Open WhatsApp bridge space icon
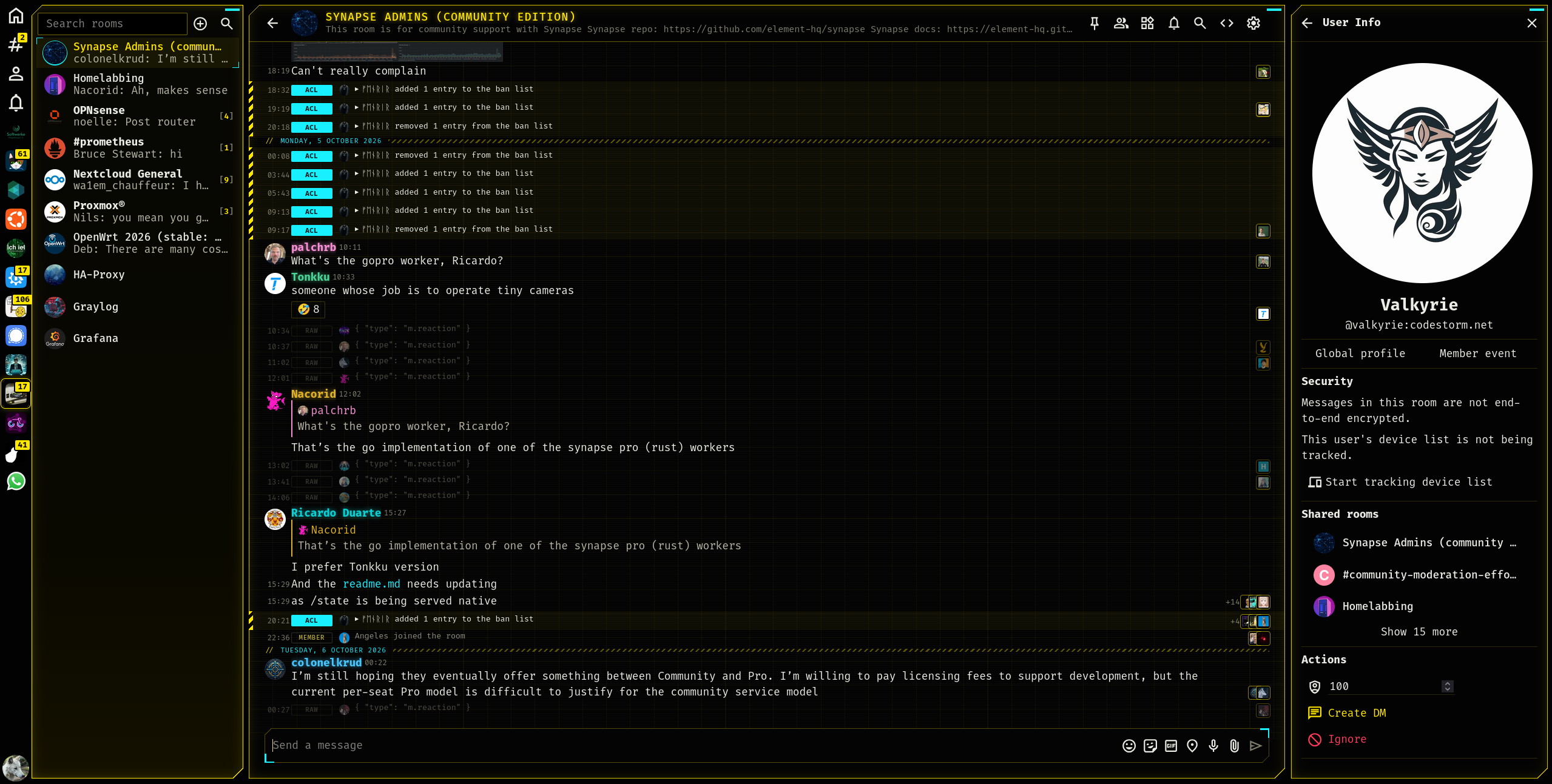The image size is (1552, 784). [16, 481]
